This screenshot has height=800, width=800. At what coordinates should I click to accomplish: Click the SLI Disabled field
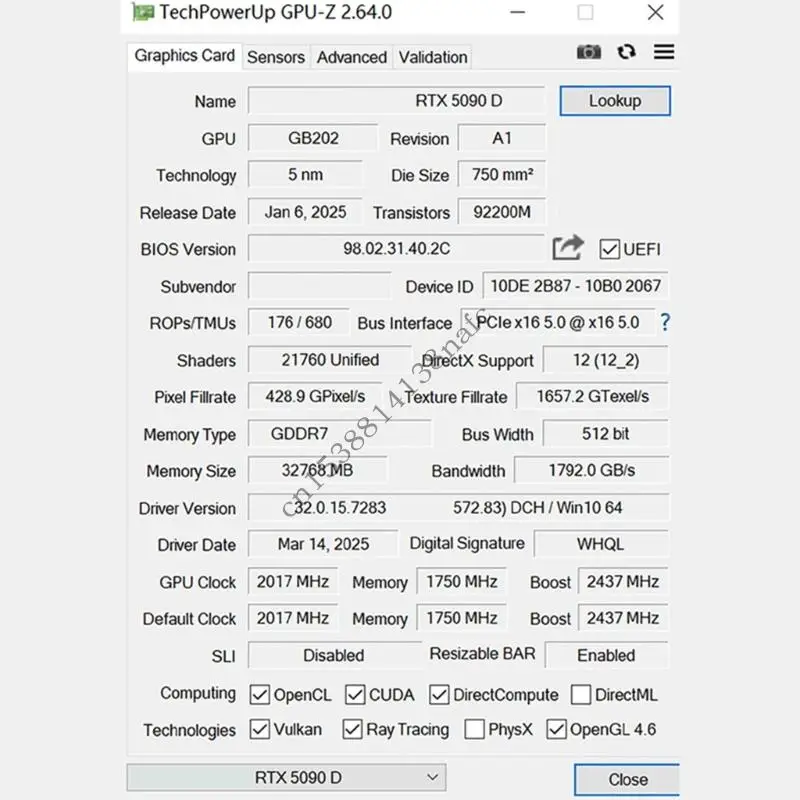tap(334, 655)
